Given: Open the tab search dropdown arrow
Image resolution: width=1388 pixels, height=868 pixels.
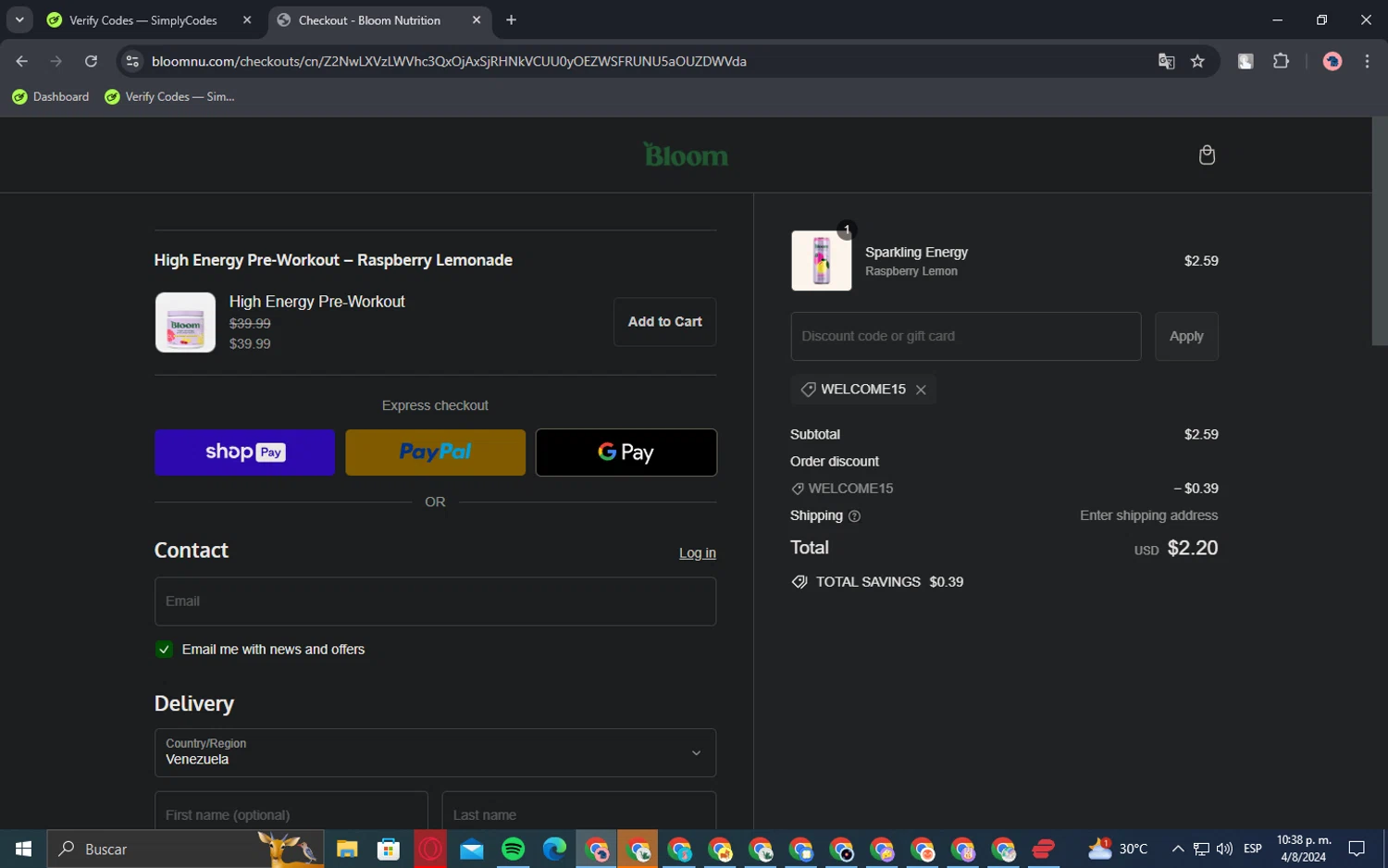Looking at the screenshot, I should click(19, 20).
